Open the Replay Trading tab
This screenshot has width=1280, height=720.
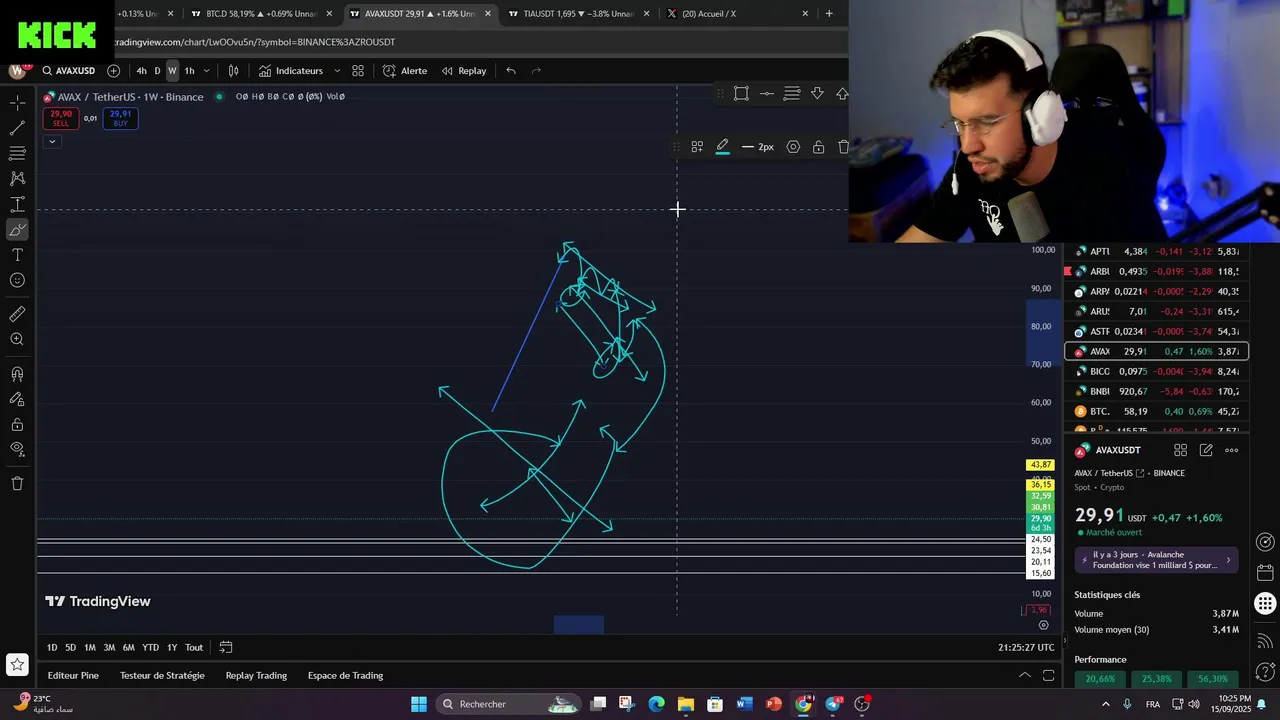pyautogui.click(x=256, y=676)
